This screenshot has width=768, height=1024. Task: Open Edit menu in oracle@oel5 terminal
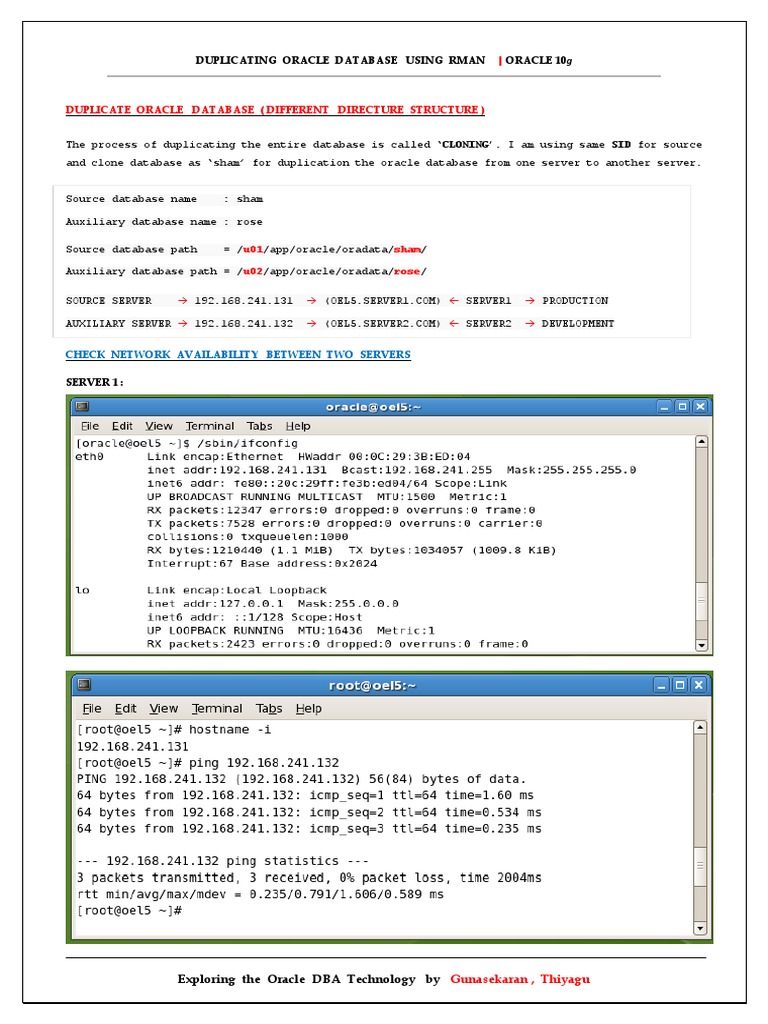pyautogui.click(x=122, y=426)
